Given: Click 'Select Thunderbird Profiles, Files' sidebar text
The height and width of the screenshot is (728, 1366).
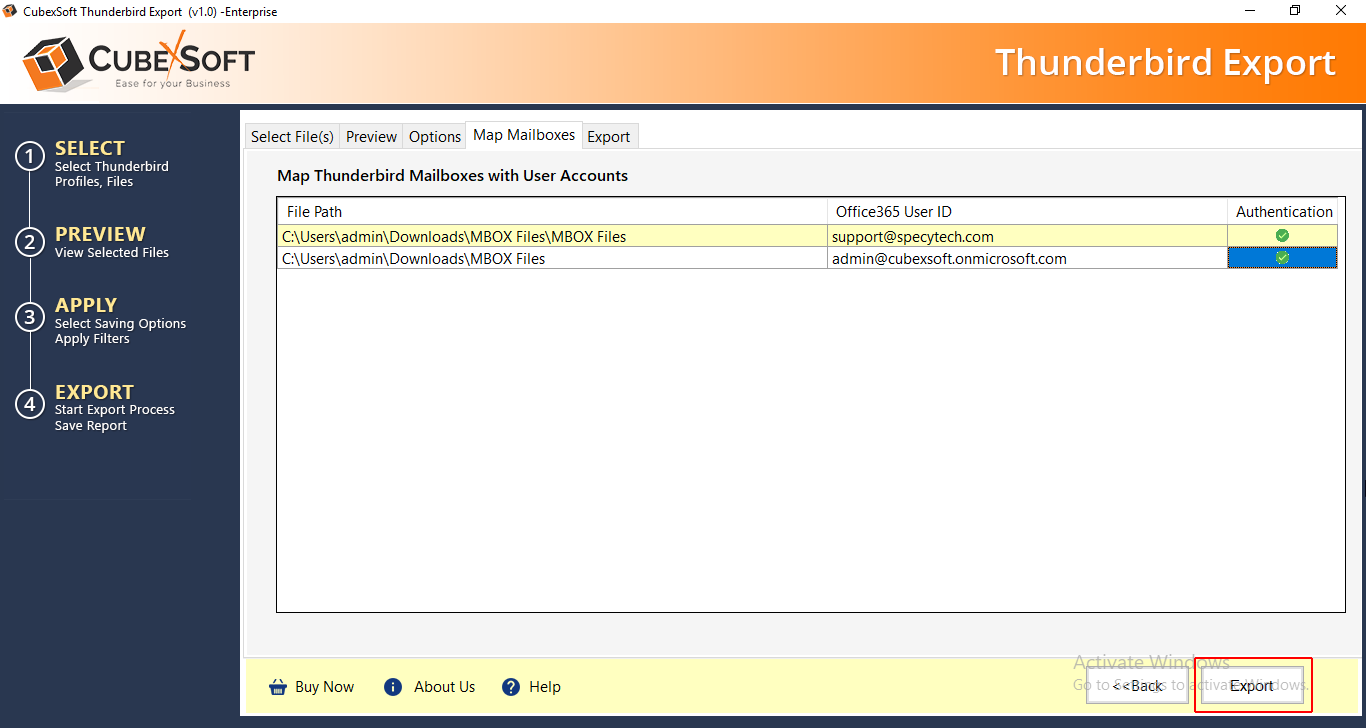Looking at the screenshot, I should (112, 174).
